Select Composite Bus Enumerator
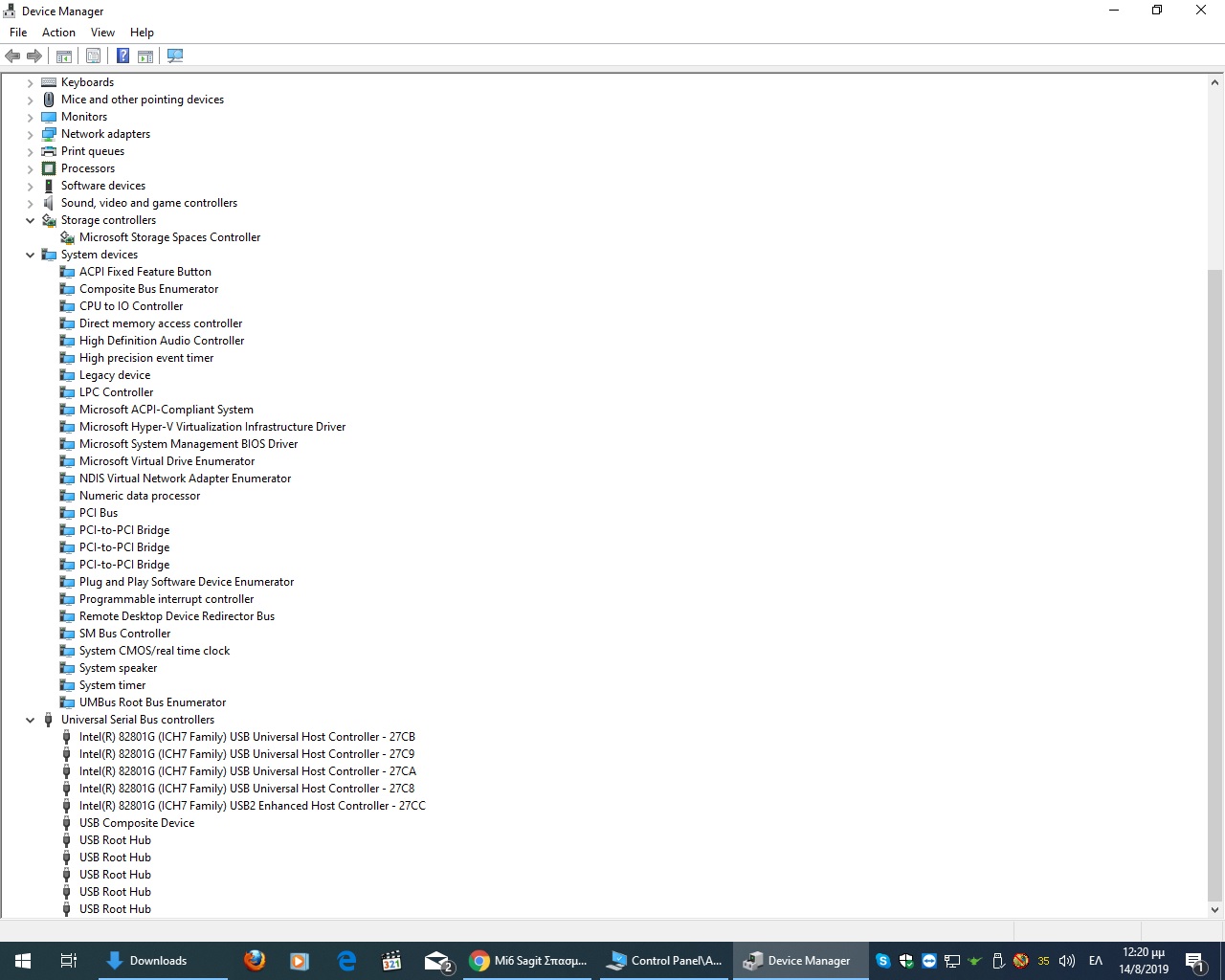1225x980 pixels. 148,289
